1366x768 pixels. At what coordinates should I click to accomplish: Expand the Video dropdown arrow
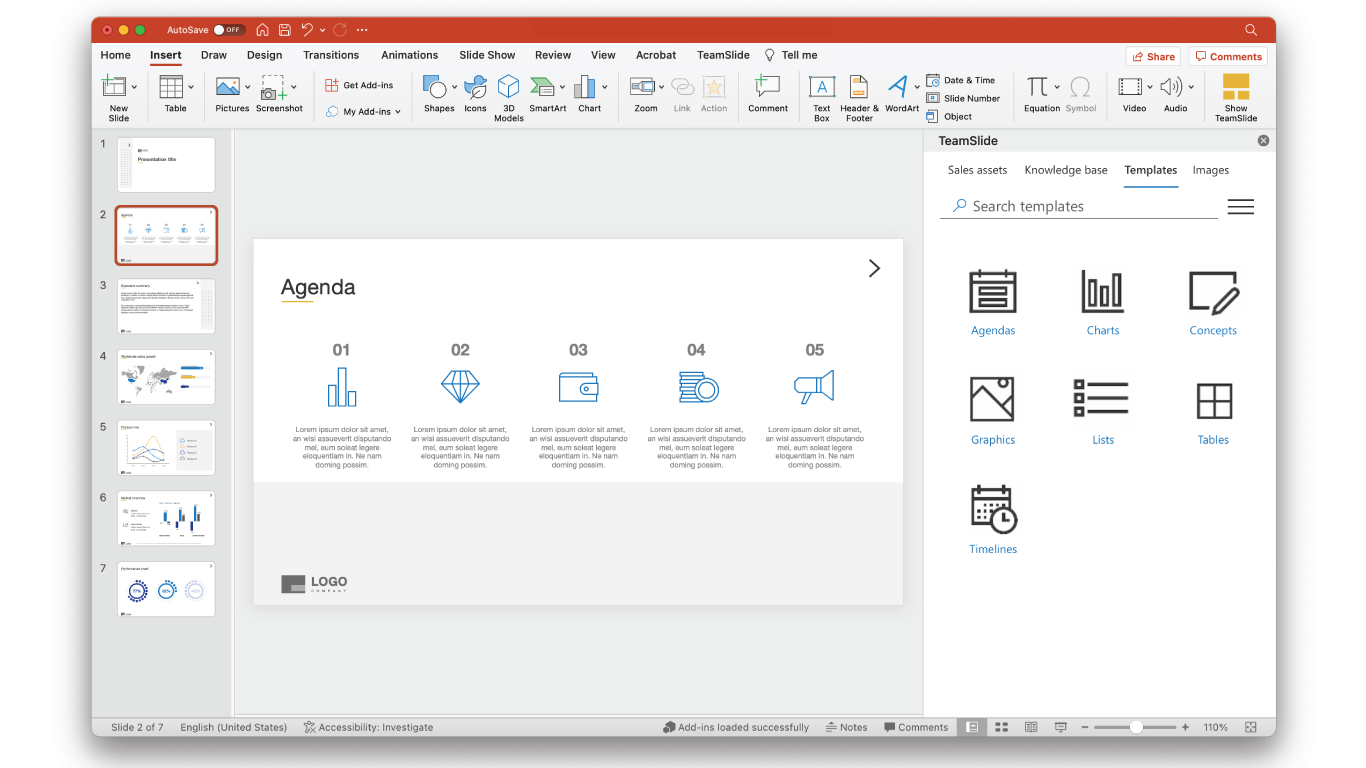[1149, 87]
